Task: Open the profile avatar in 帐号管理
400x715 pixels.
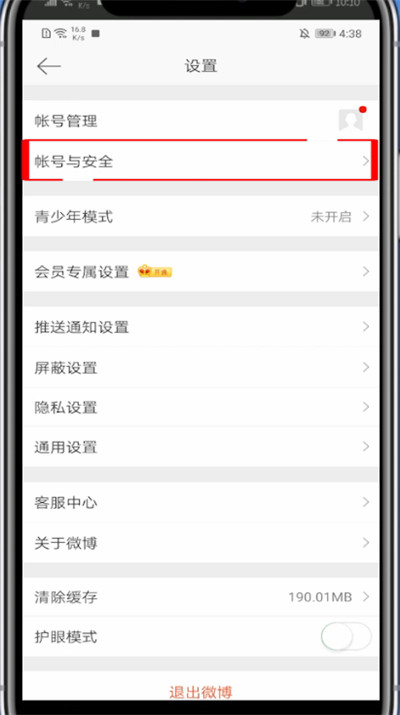Action: point(351,121)
